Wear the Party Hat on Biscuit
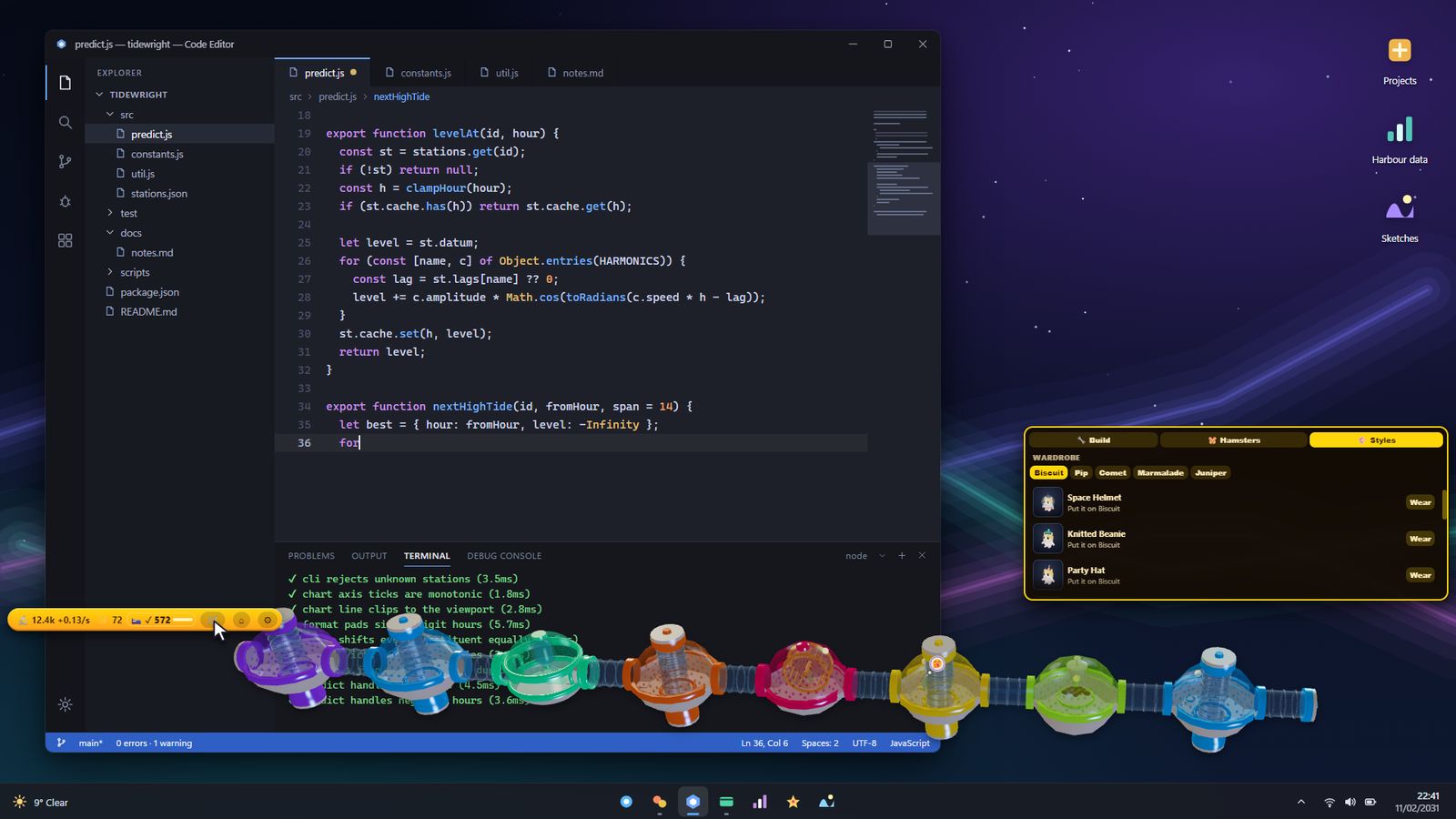Screen dimensions: 1456x819 coord(1420,575)
